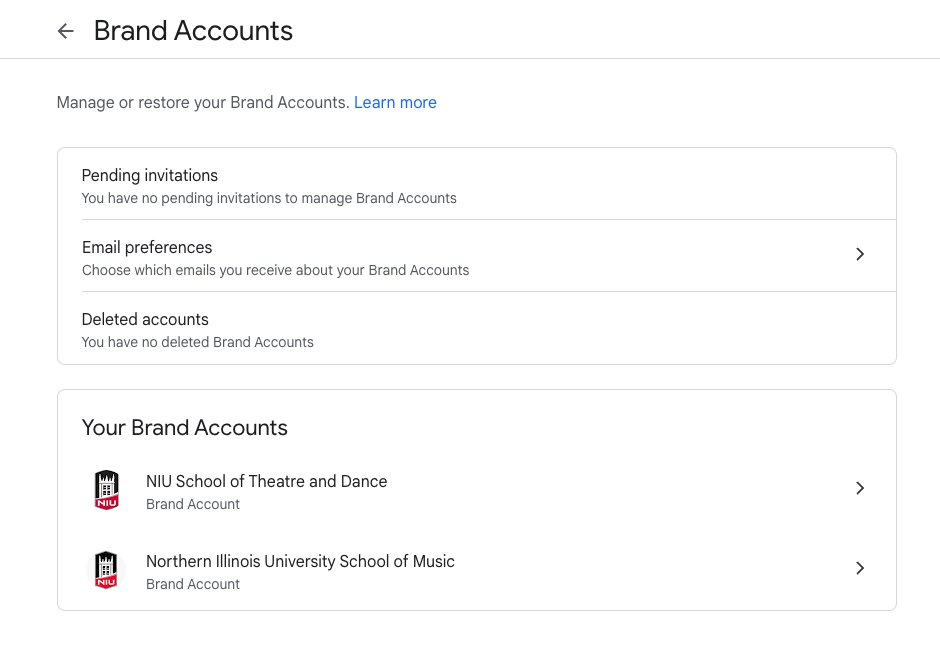Screen dimensions: 940x646
Task: Click 'You have no deleted Brand Accounts' text
Action: [197, 342]
